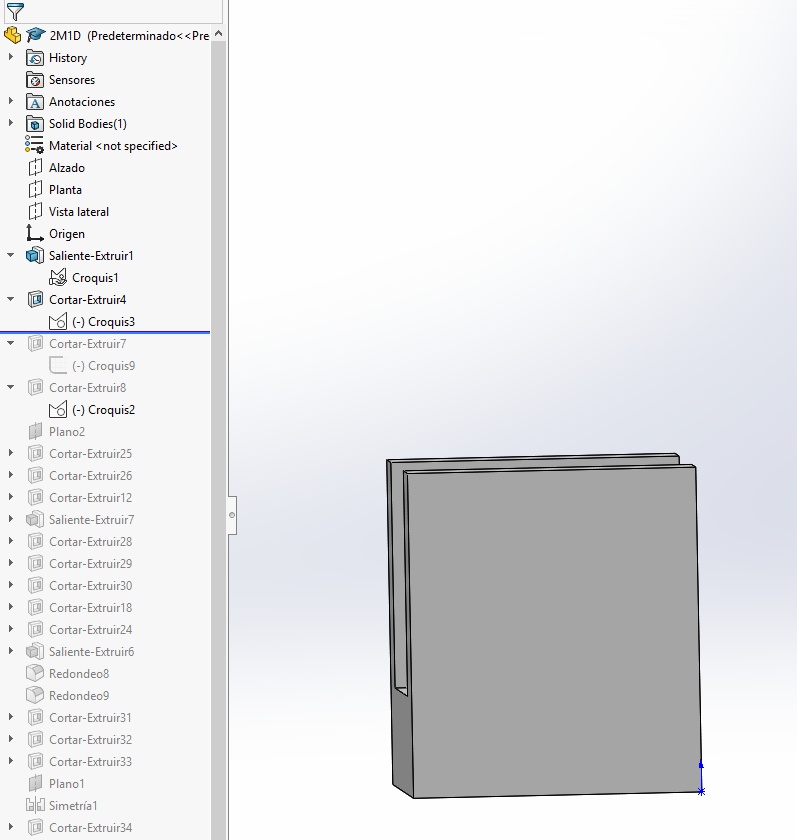Click the History folder icon

click(35, 58)
